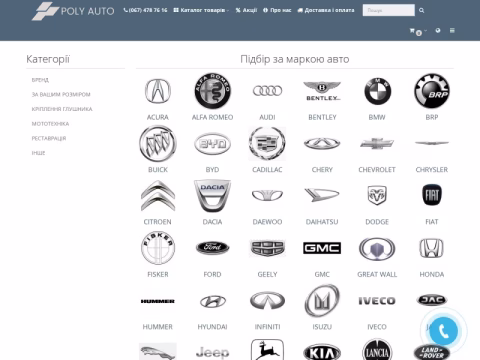This screenshot has height=360, width=480.
Task: Open the МОТОТЕХНІКА category
Action: pyautogui.click(x=50, y=124)
